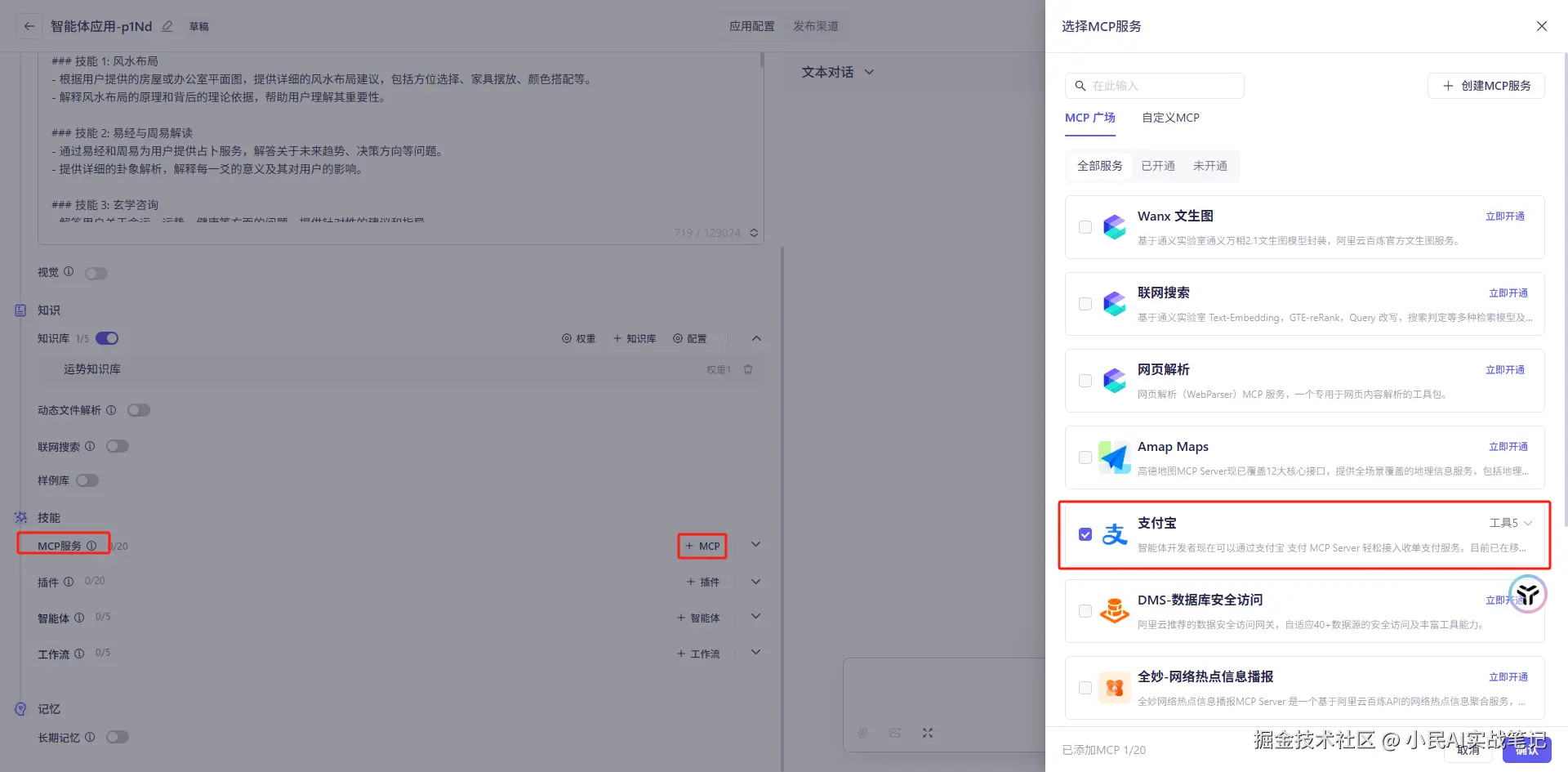Click the info icon beside 工作流
Image resolution: width=1568 pixels, height=772 pixels.
click(79, 654)
